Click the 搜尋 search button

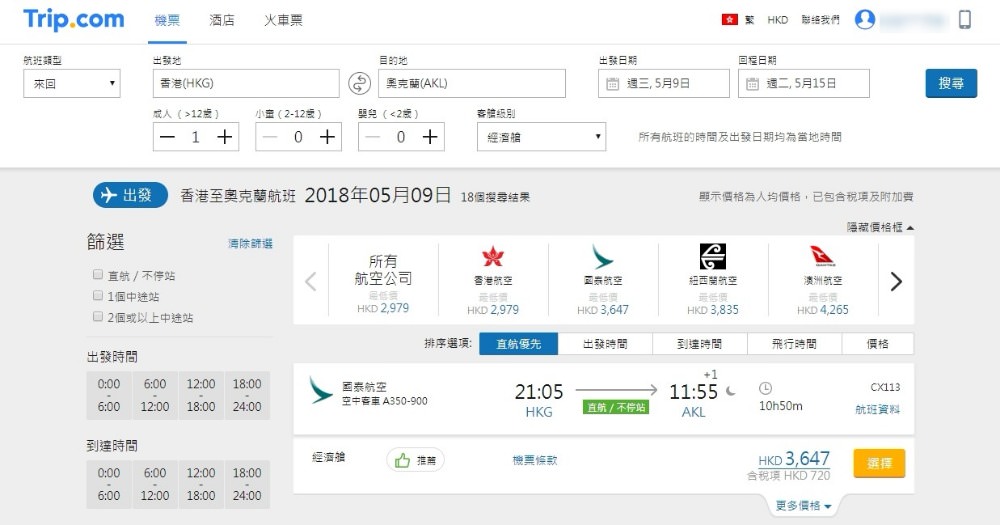(x=951, y=83)
